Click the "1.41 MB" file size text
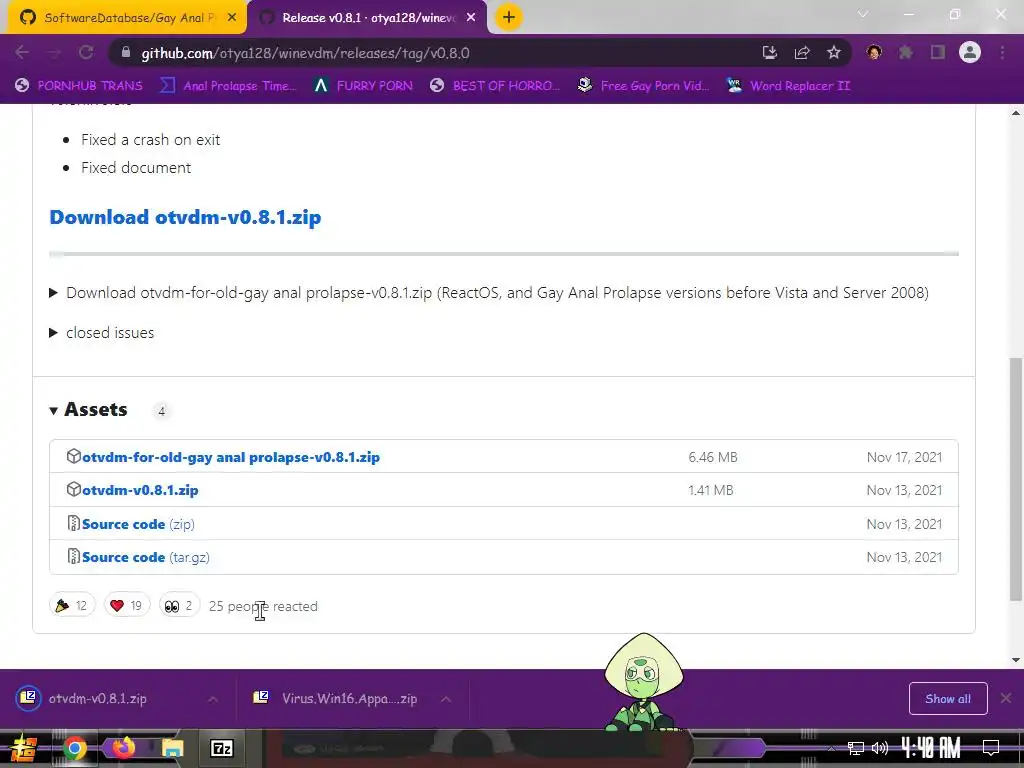This screenshot has width=1024, height=768. click(711, 490)
